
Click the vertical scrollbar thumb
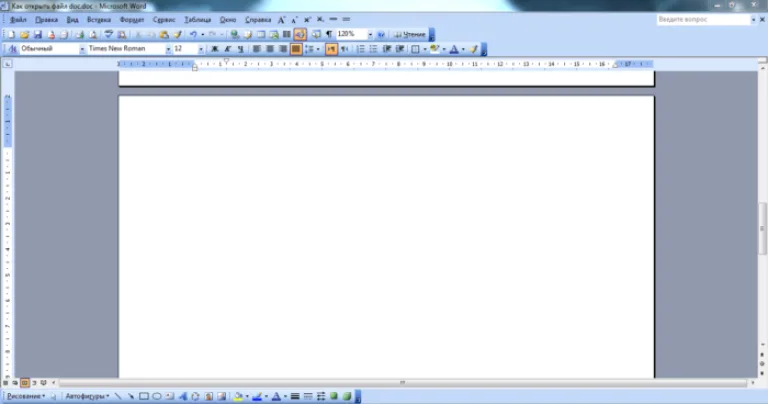763,228
